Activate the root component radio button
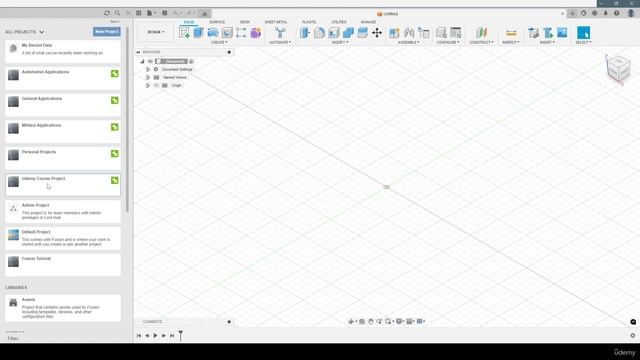 (191, 61)
